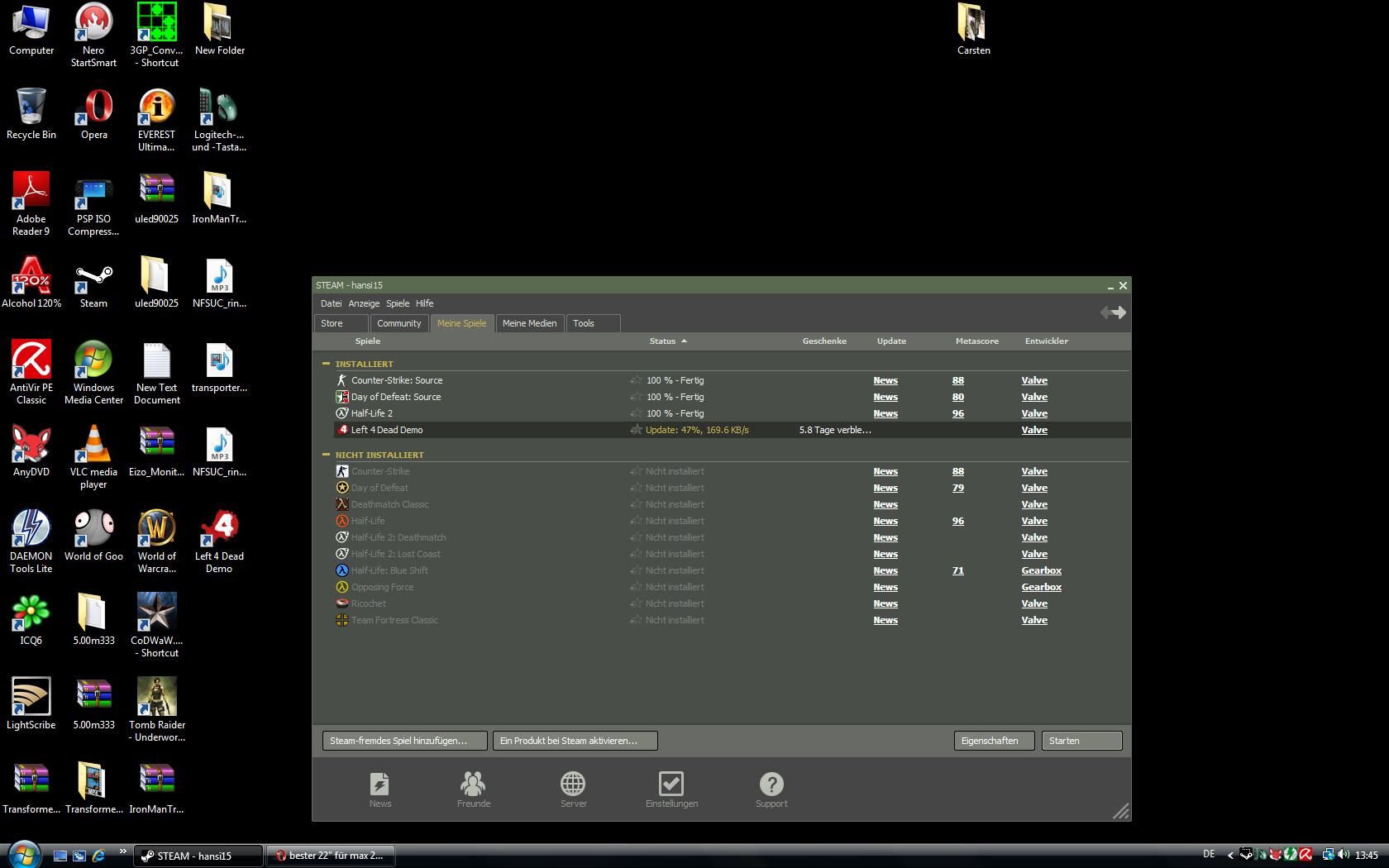
Task: Click 'Ein Produkt bei Steam aktivieren...' button
Action: (x=575, y=741)
